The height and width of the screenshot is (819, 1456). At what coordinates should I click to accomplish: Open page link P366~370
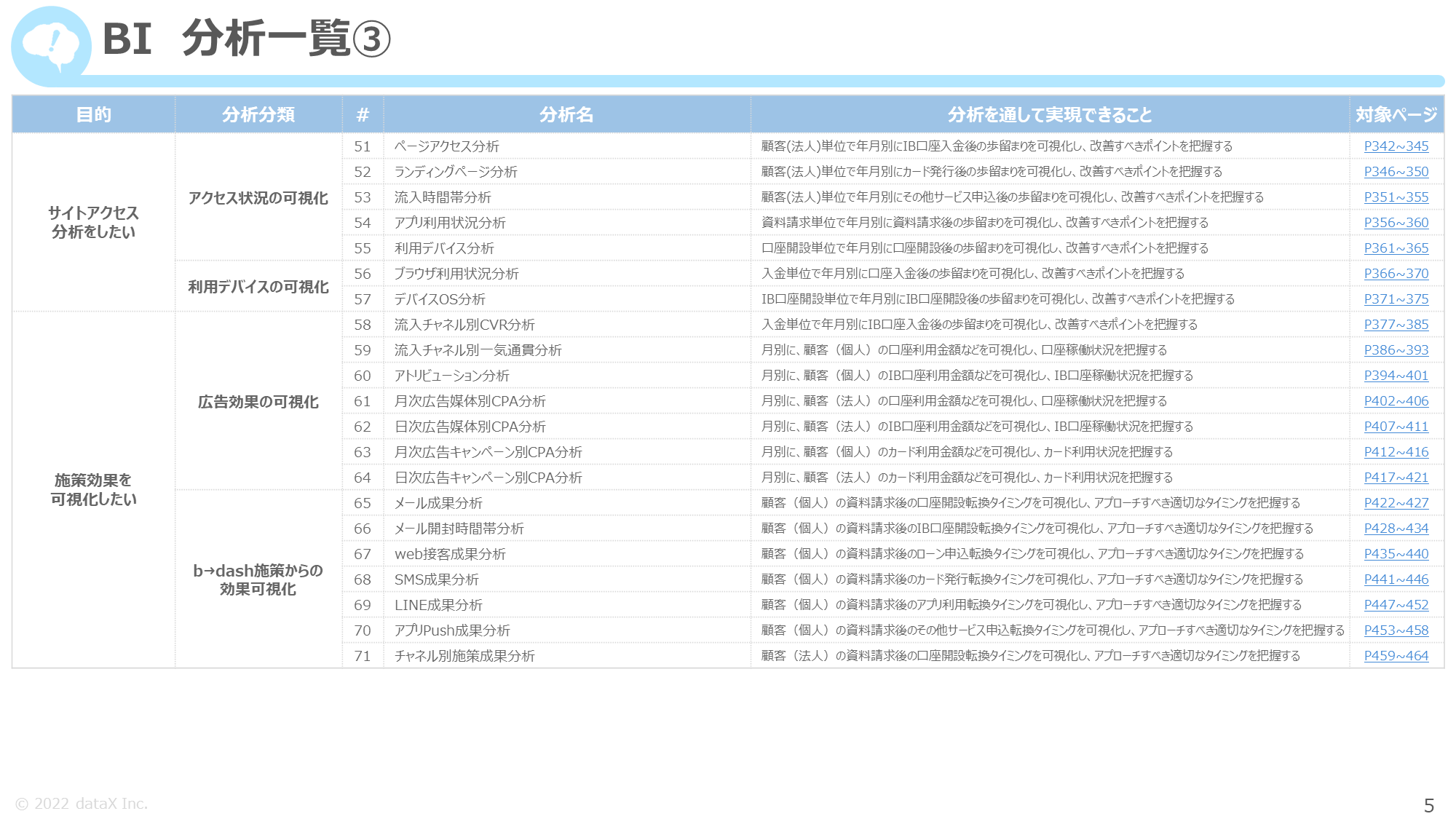(x=1396, y=274)
